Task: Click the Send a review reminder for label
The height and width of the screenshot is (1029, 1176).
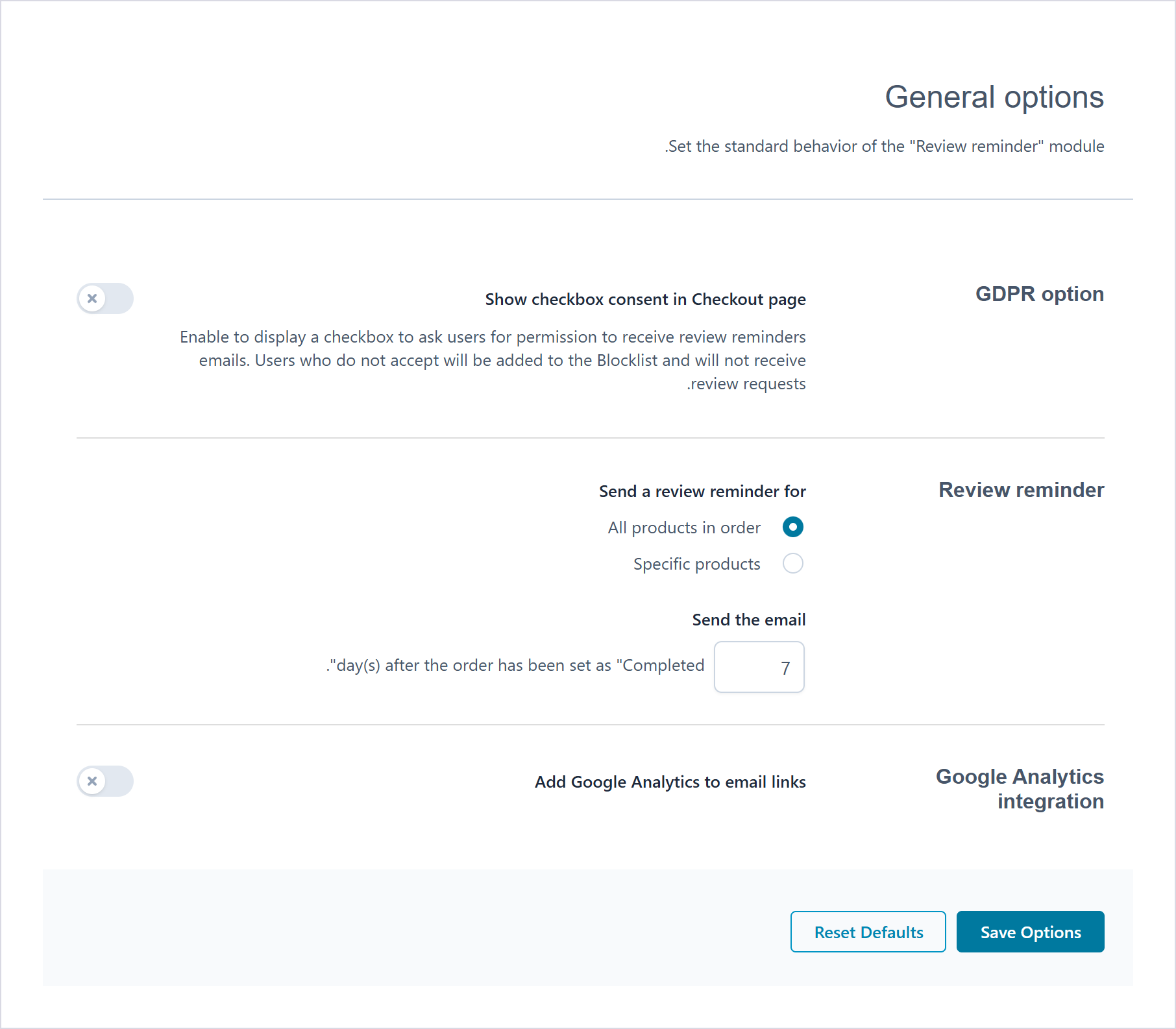Action: 702,491
